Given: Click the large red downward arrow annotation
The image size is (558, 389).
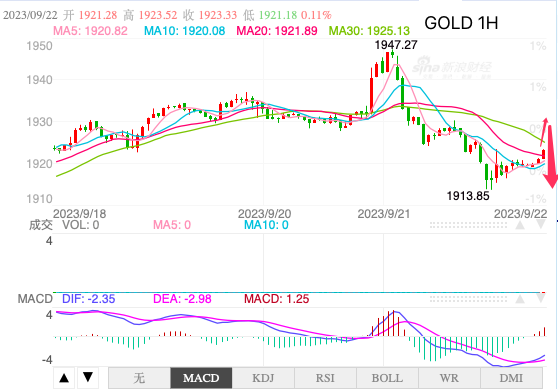Looking at the screenshot, I should click(x=552, y=157).
